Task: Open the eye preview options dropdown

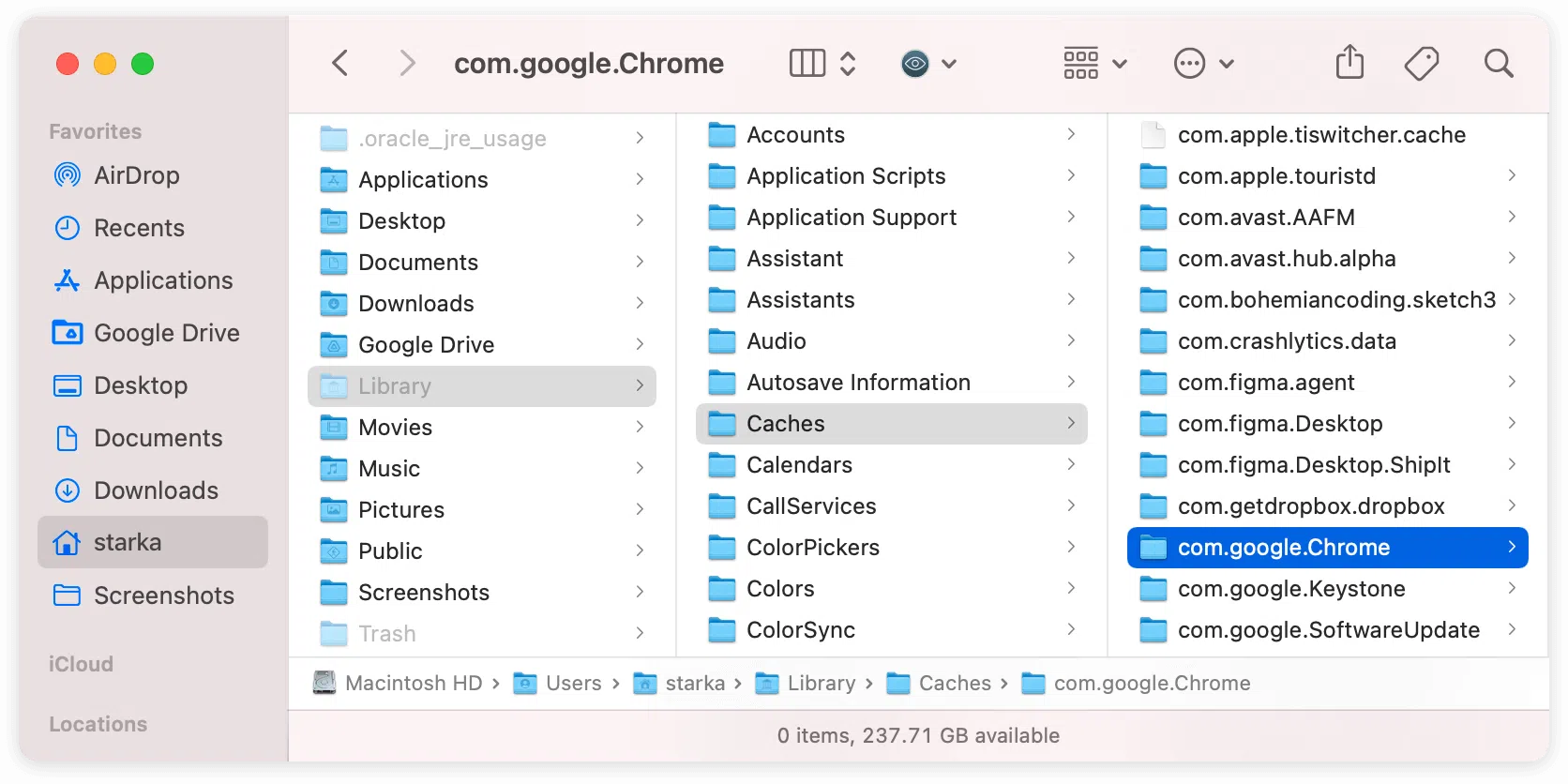Action: [927, 64]
